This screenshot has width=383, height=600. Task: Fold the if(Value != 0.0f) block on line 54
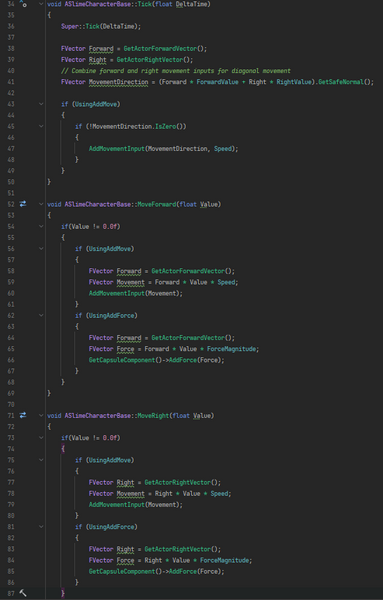41,227
